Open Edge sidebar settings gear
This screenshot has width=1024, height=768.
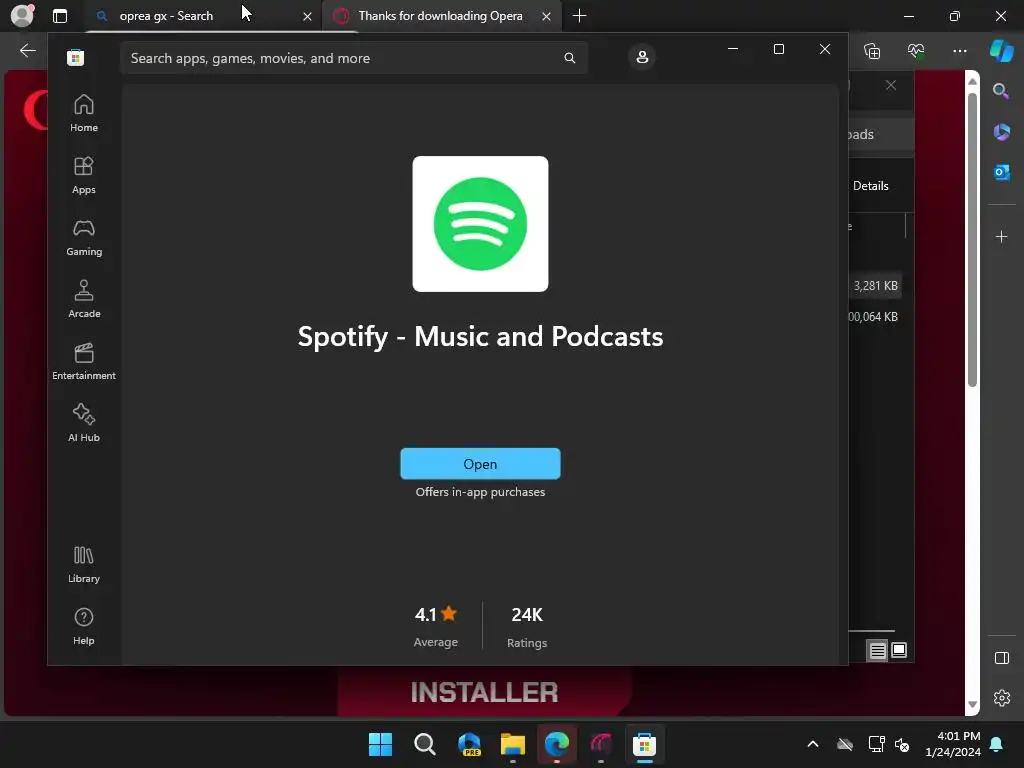(x=1002, y=698)
